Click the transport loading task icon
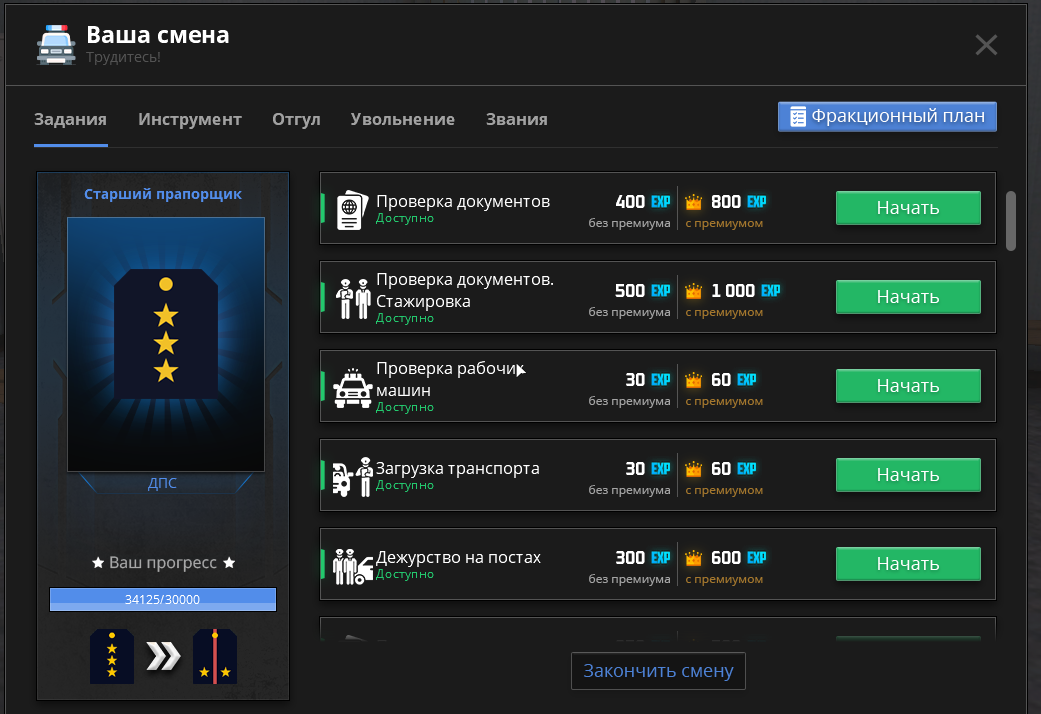This screenshot has width=1041, height=714. [x=352, y=476]
